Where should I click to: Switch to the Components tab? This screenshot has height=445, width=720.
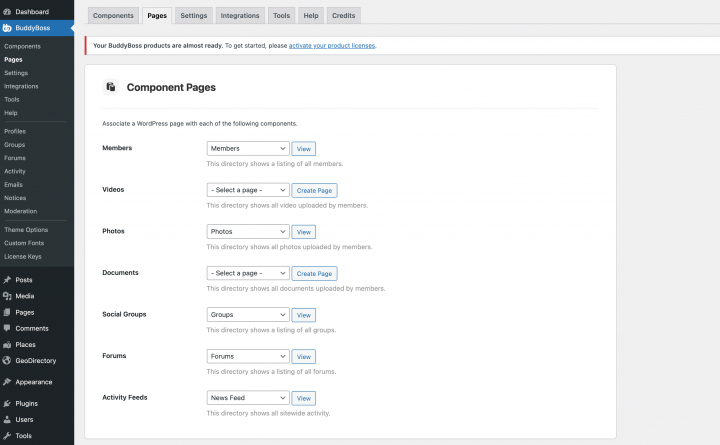click(112, 15)
